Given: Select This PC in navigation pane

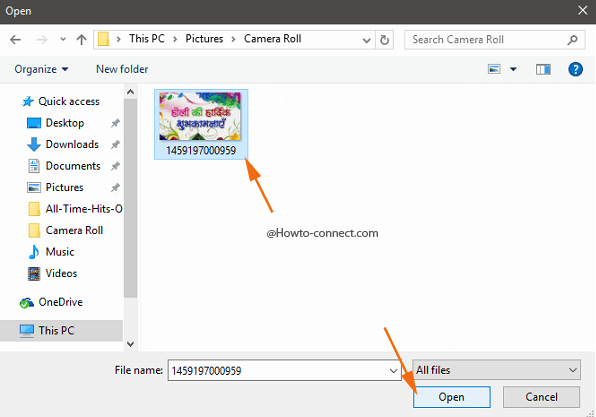Looking at the screenshot, I should point(61,330).
